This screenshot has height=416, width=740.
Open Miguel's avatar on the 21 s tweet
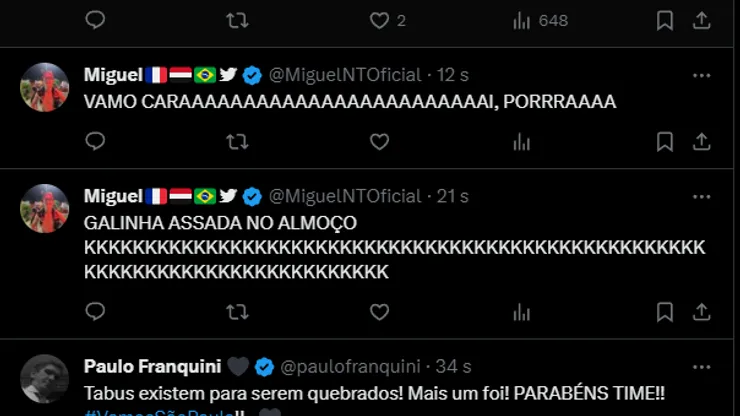pyautogui.click(x=44, y=208)
